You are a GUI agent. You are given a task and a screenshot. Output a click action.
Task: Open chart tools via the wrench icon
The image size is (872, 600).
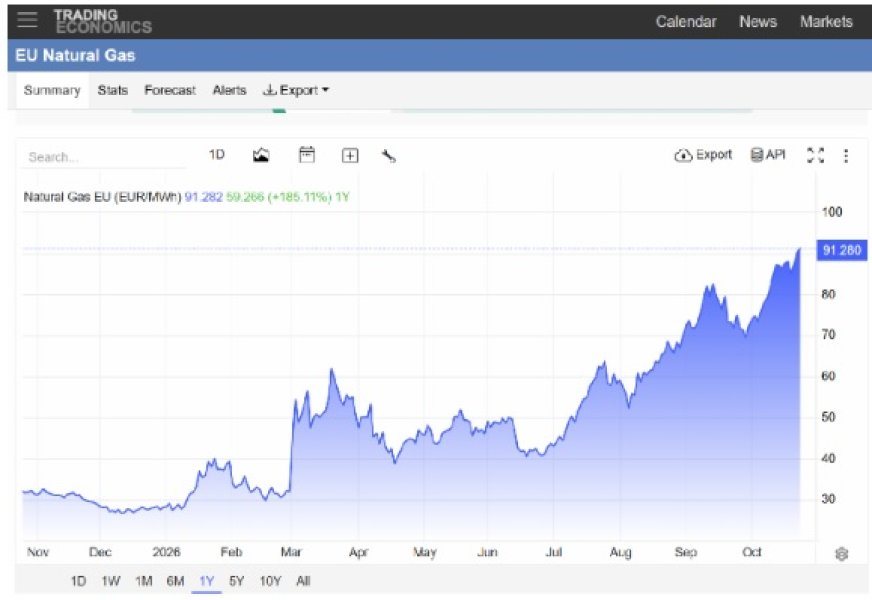[x=389, y=156]
